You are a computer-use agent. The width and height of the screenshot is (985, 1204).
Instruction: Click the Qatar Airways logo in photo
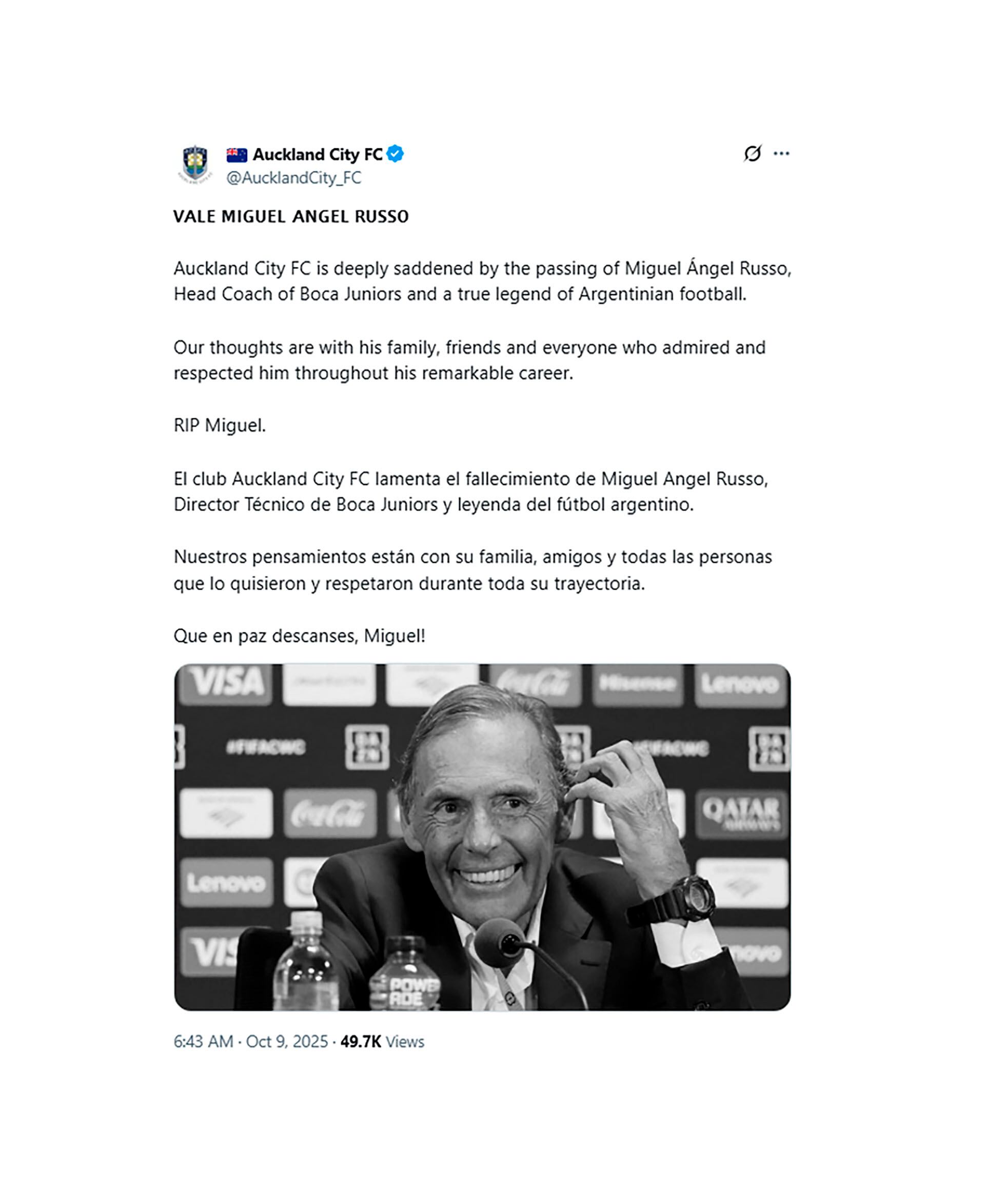click(x=740, y=813)
